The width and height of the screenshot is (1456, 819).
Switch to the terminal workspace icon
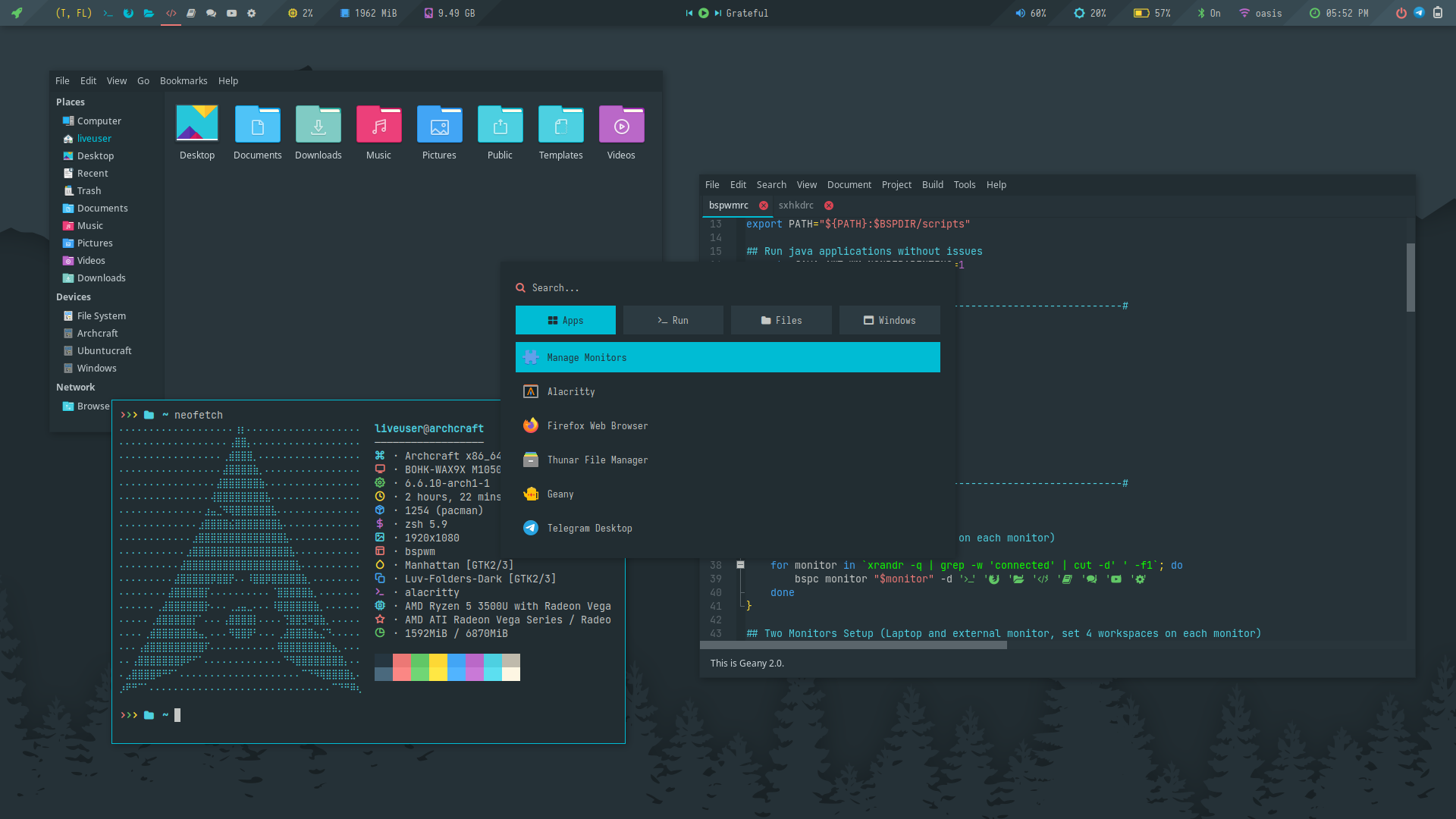(108, 13)
